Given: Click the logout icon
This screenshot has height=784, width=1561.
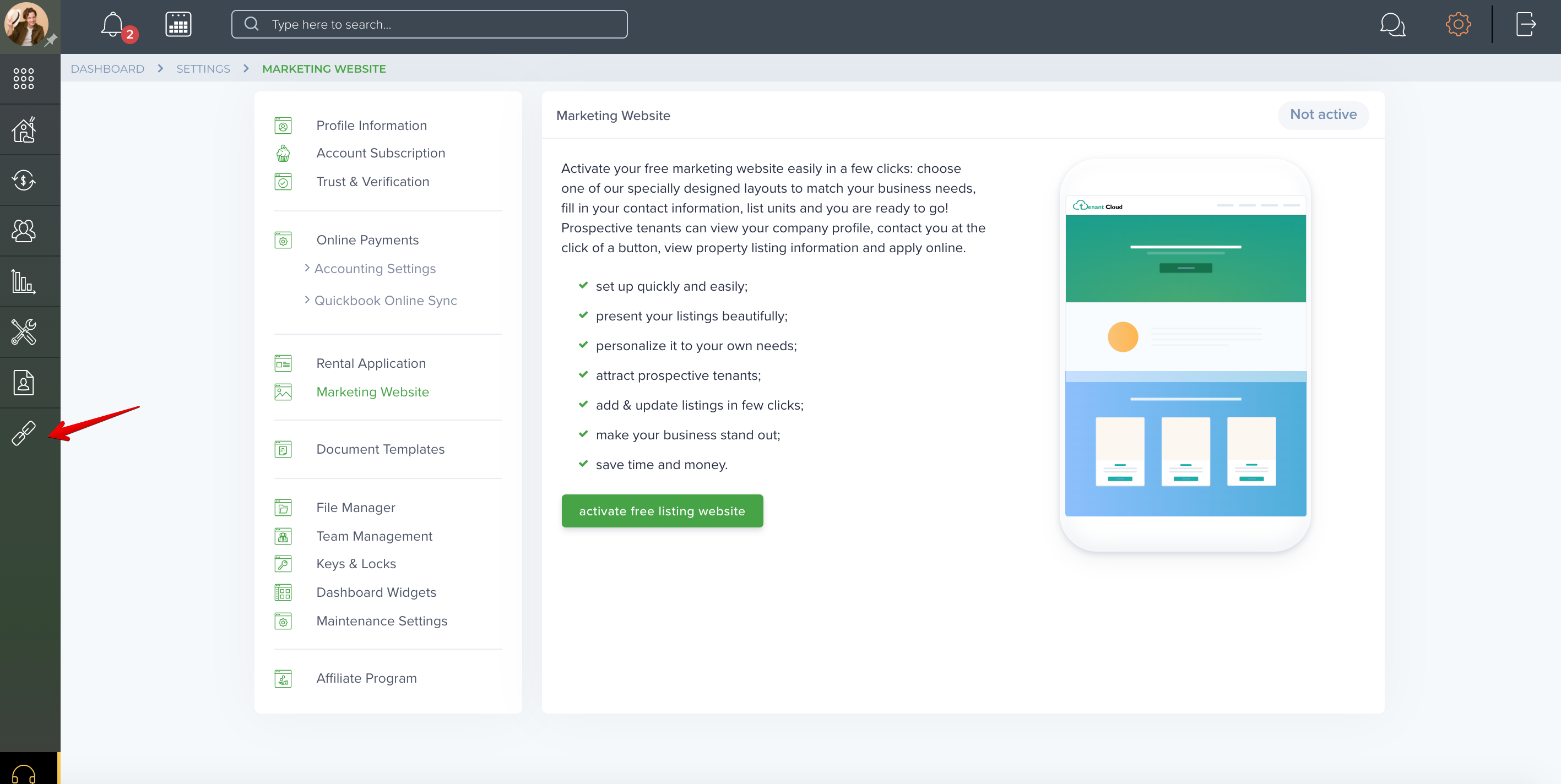Looking at the screenshot, I should [1525, 24].
